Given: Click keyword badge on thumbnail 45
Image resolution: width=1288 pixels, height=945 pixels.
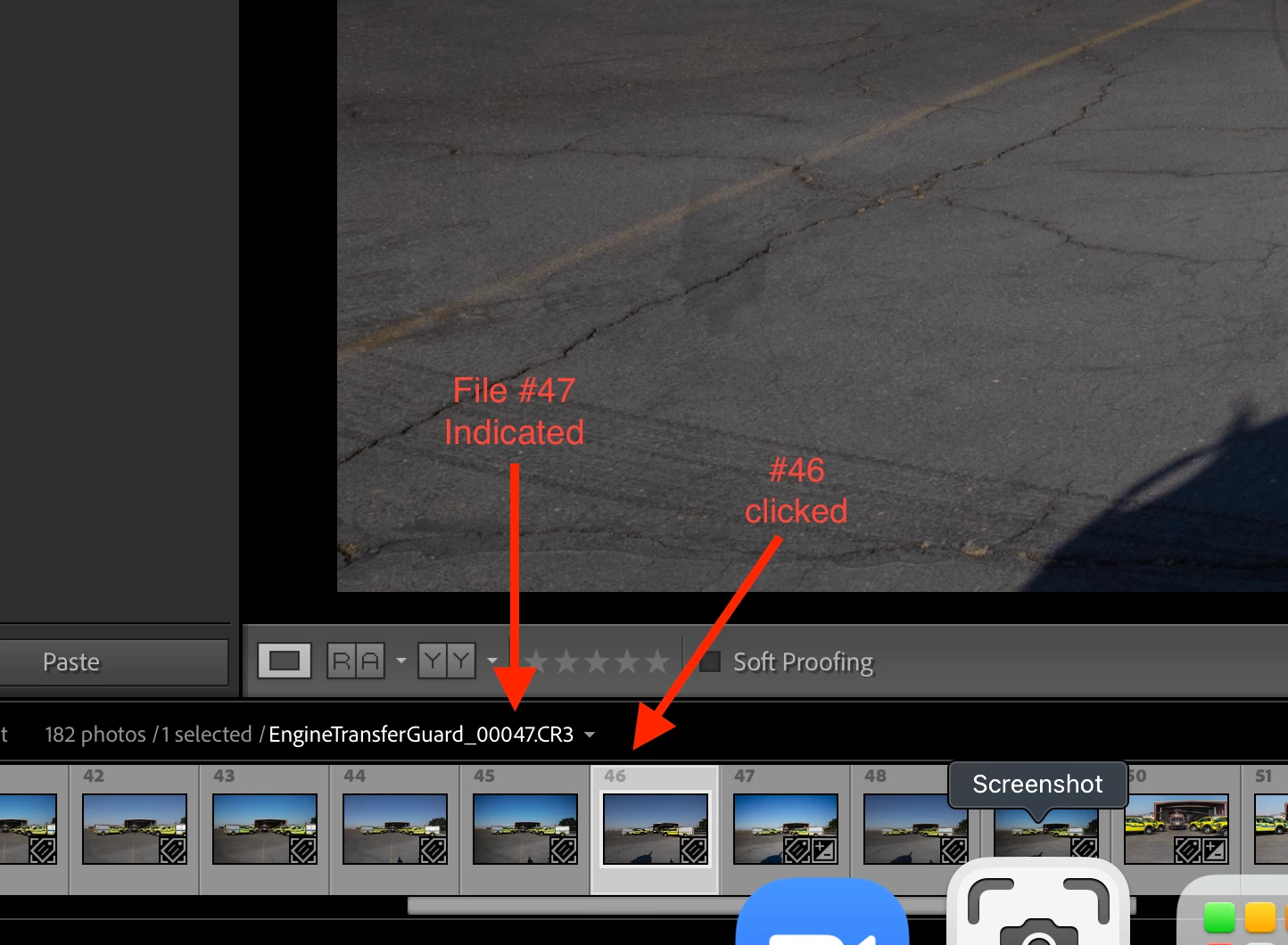Looking at the screenshot, I should [564, 850].
